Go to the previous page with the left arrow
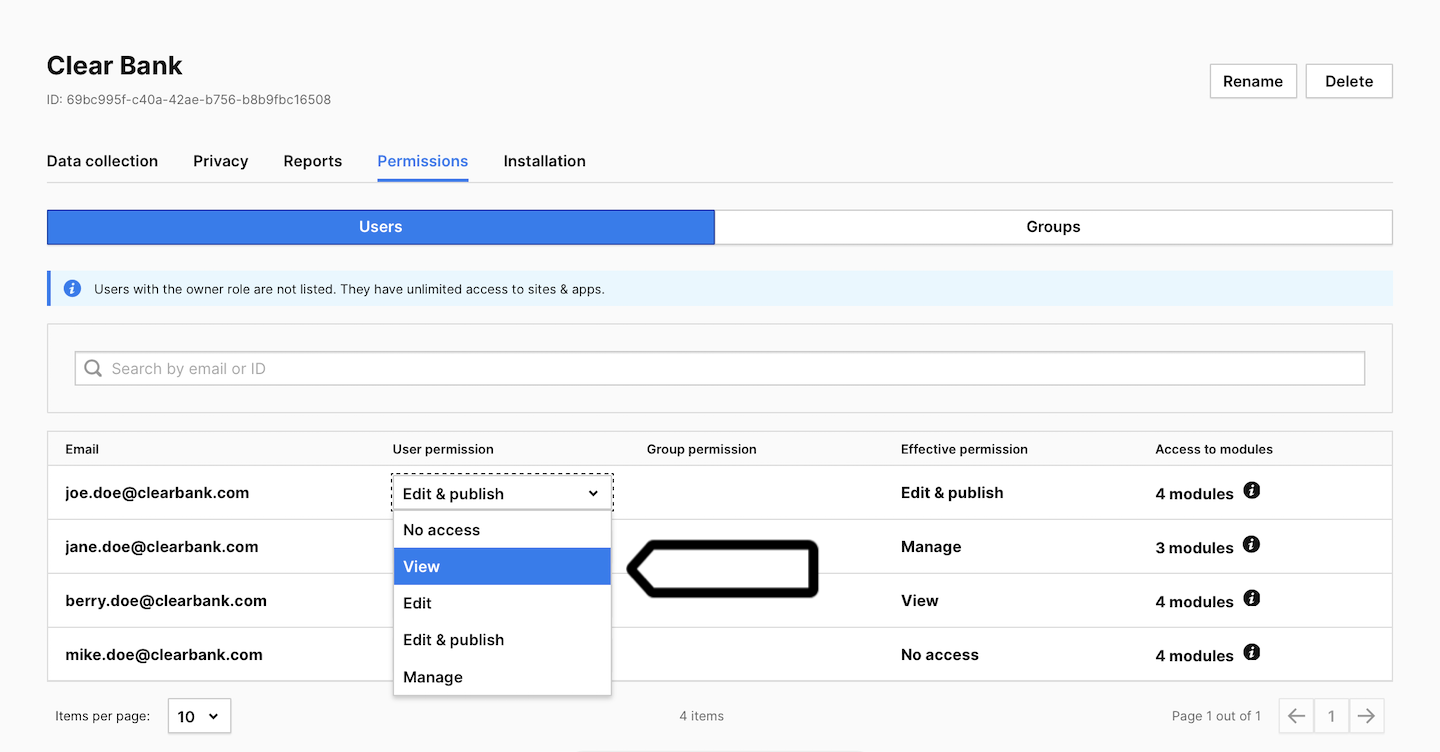 tap(1296, 716)
